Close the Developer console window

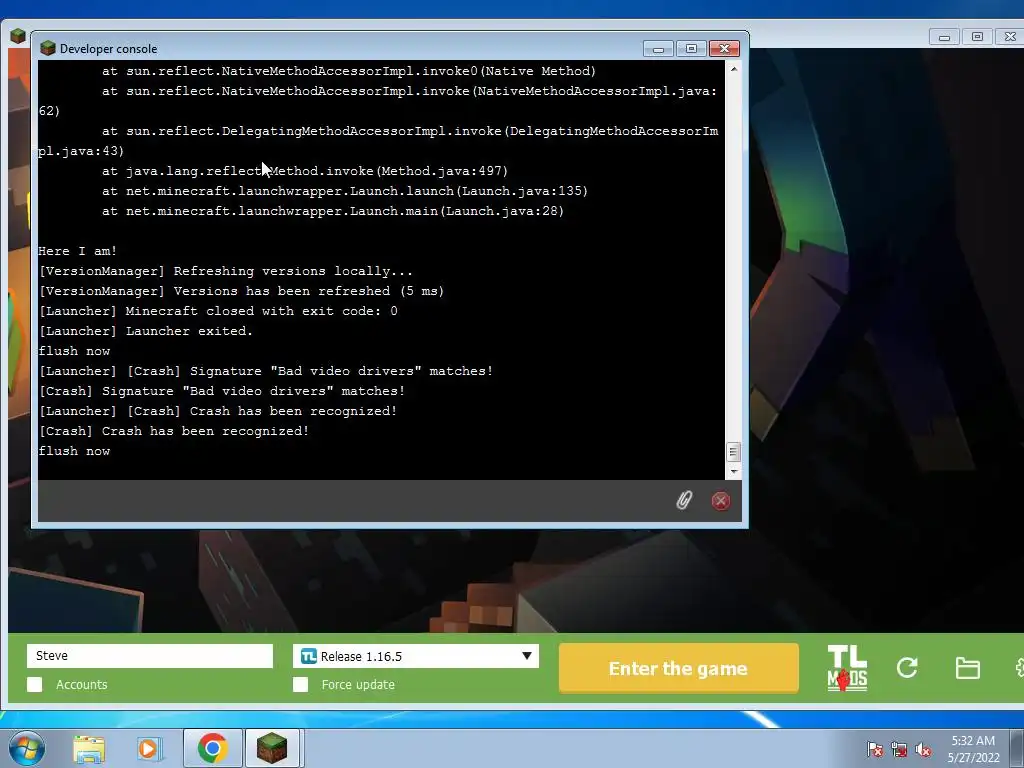tap(724, 49)
